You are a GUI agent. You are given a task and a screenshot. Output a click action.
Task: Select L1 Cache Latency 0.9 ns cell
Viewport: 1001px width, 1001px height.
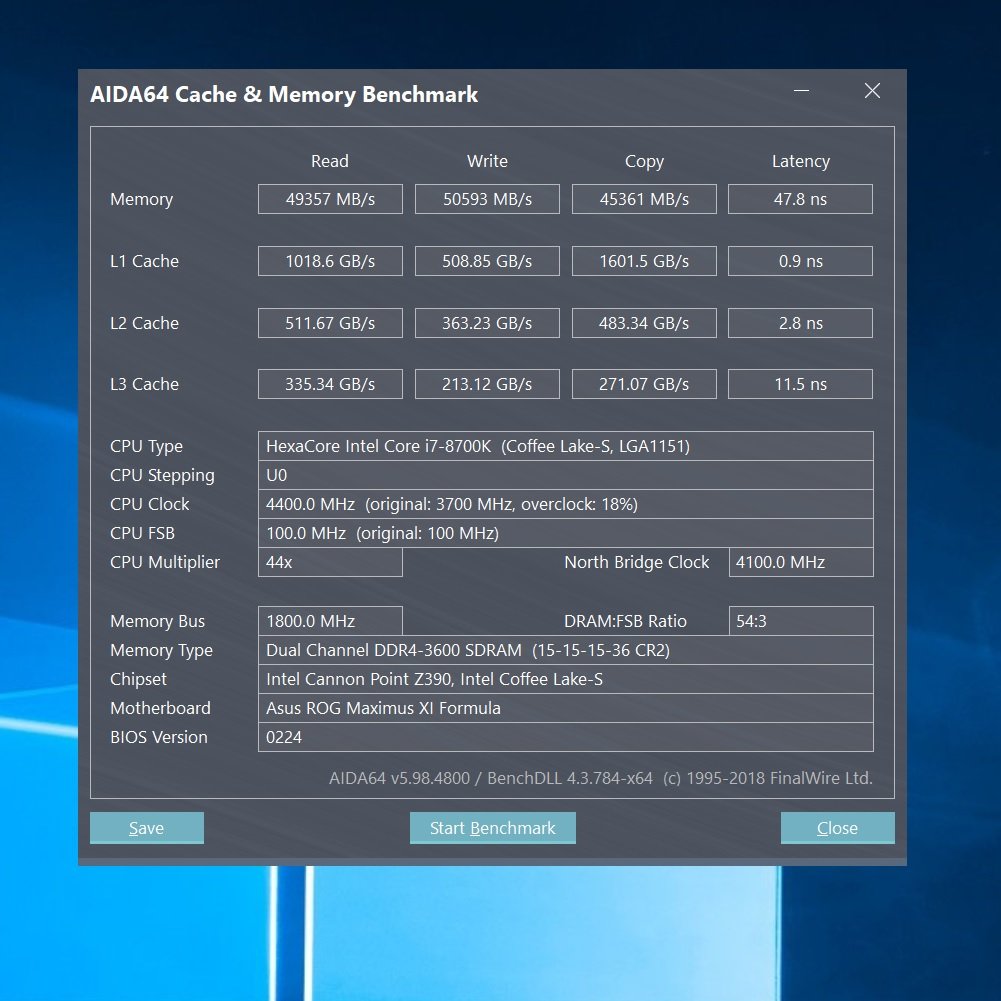point(801,261)
